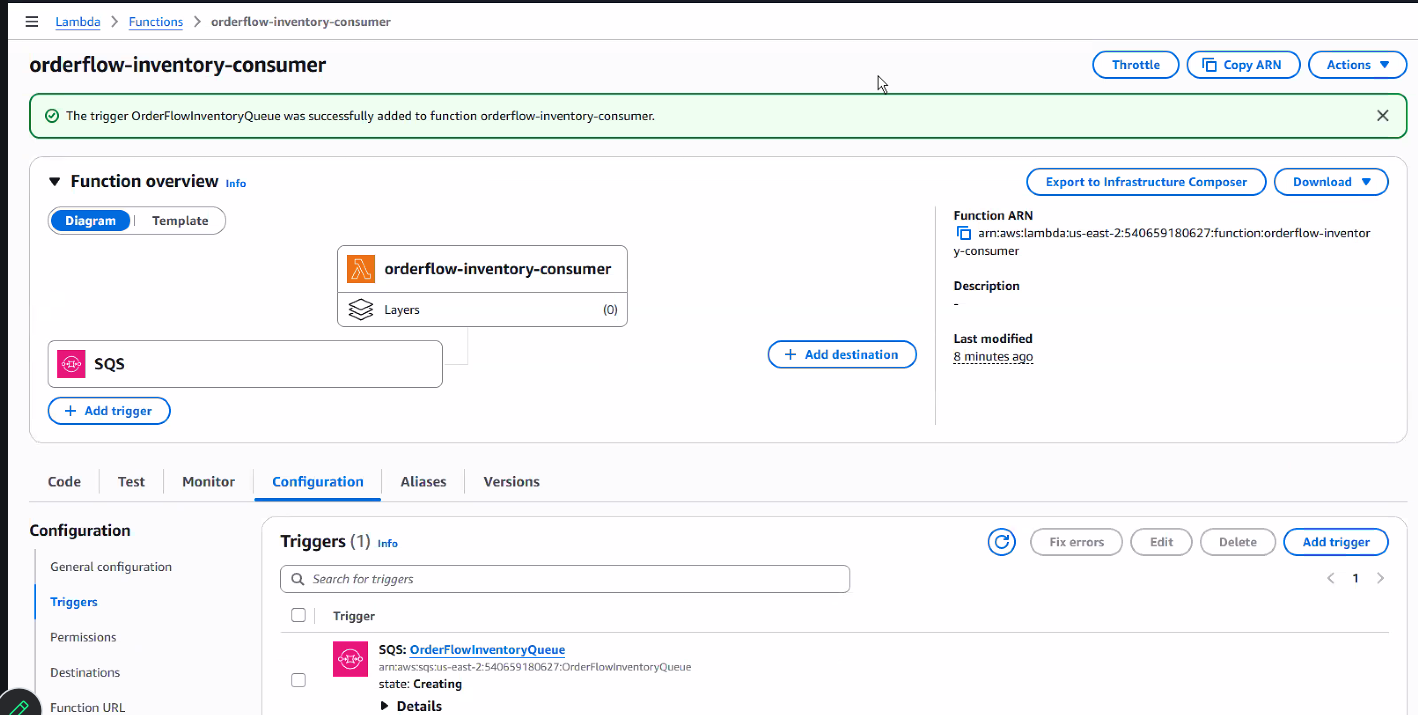Click the SQS icon in the trigger row

pos(351,658)
